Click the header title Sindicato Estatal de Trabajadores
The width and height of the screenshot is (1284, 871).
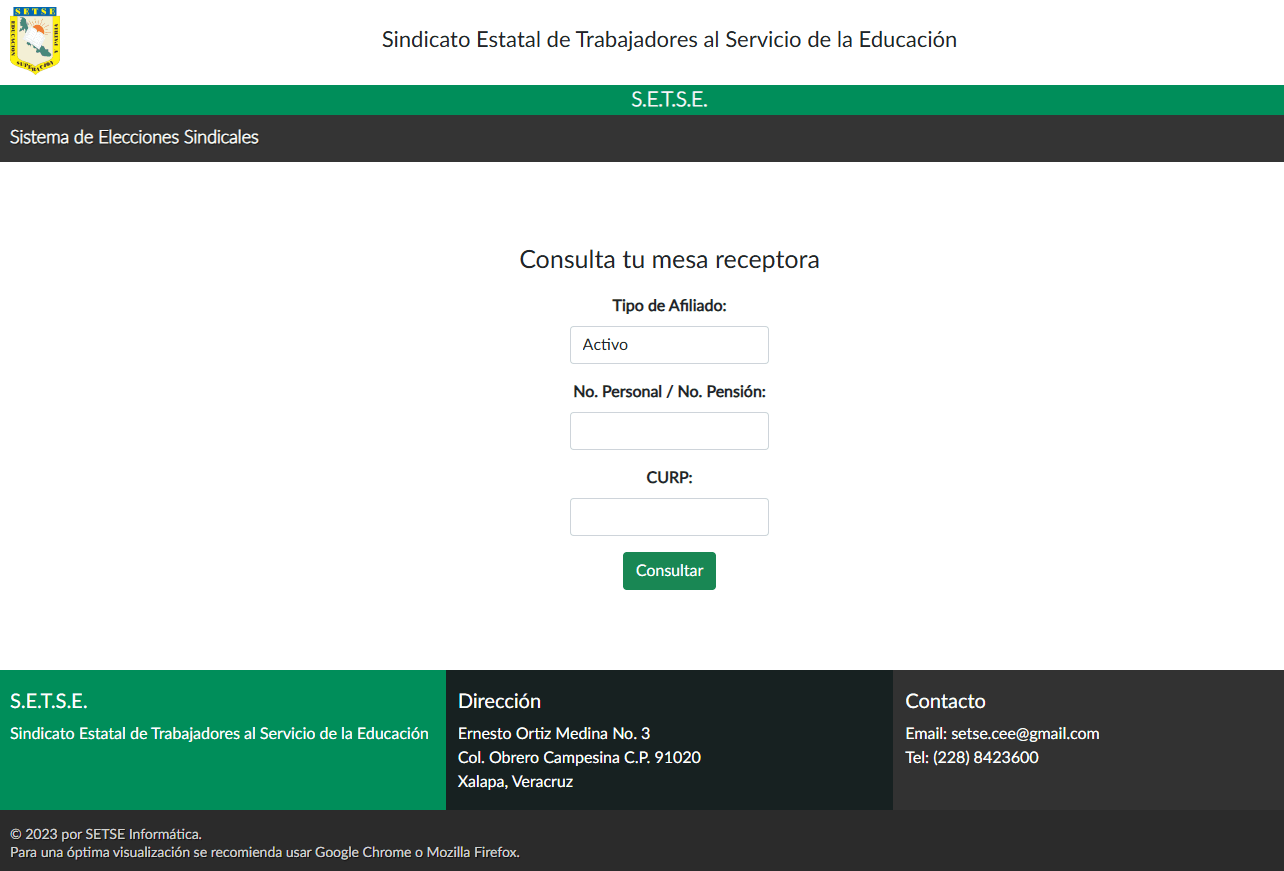pos(669,40)
